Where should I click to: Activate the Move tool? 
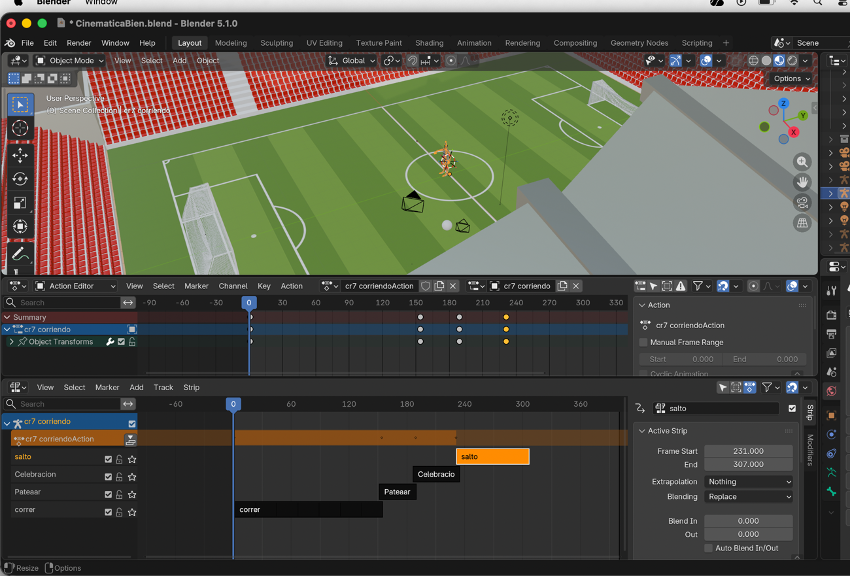(x=20, y=155)
